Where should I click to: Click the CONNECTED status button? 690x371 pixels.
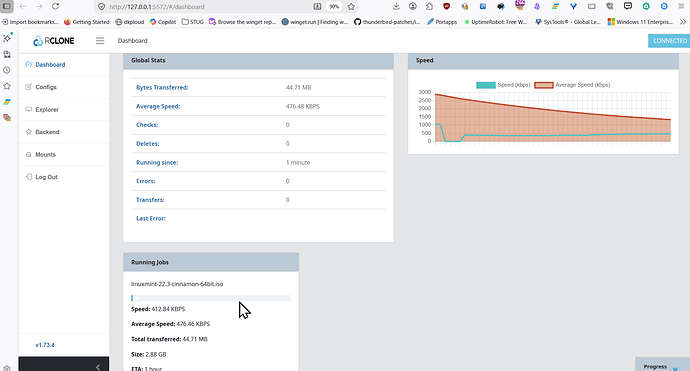669,40
